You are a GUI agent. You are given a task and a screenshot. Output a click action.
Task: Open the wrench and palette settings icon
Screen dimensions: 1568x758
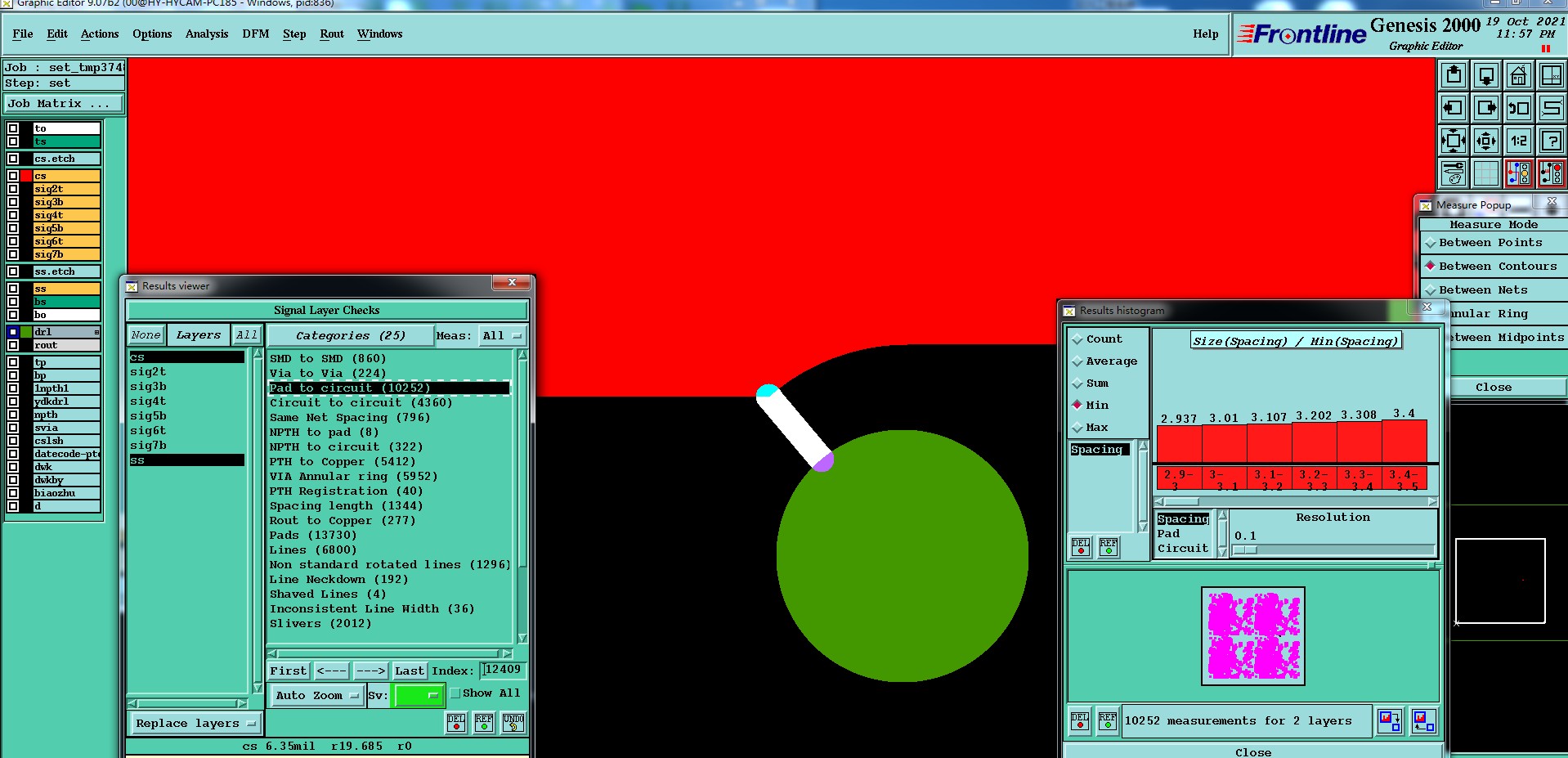click(1454, 173)
